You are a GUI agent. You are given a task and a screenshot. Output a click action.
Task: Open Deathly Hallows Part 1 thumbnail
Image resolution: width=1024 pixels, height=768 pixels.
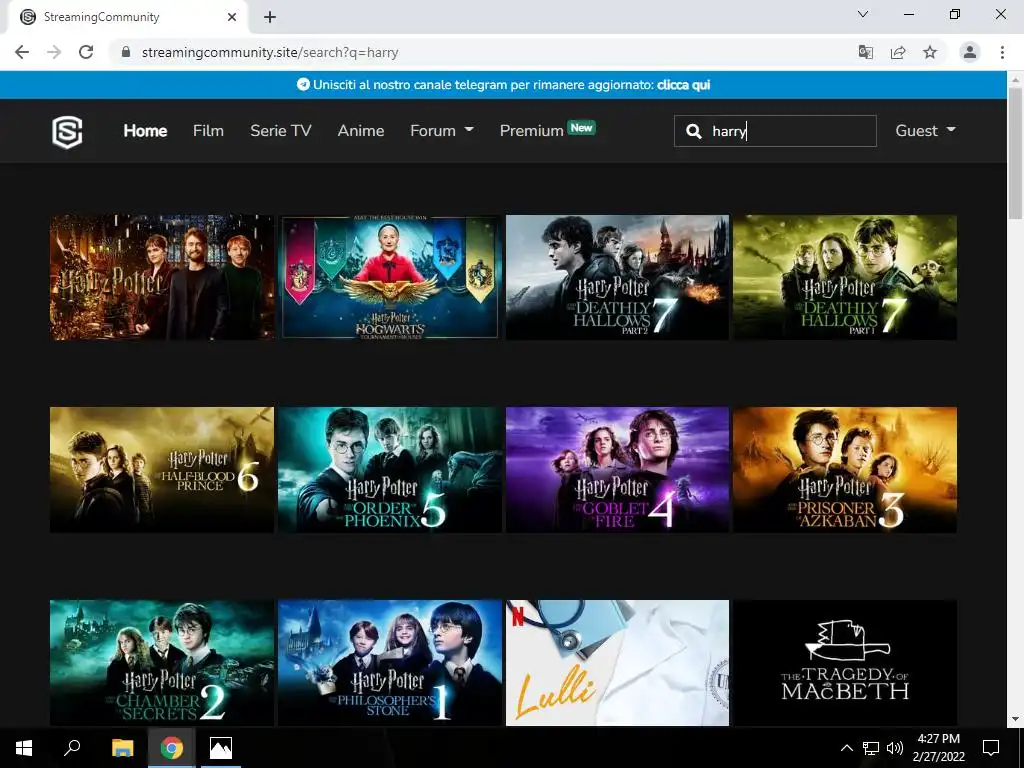point(845,277)
